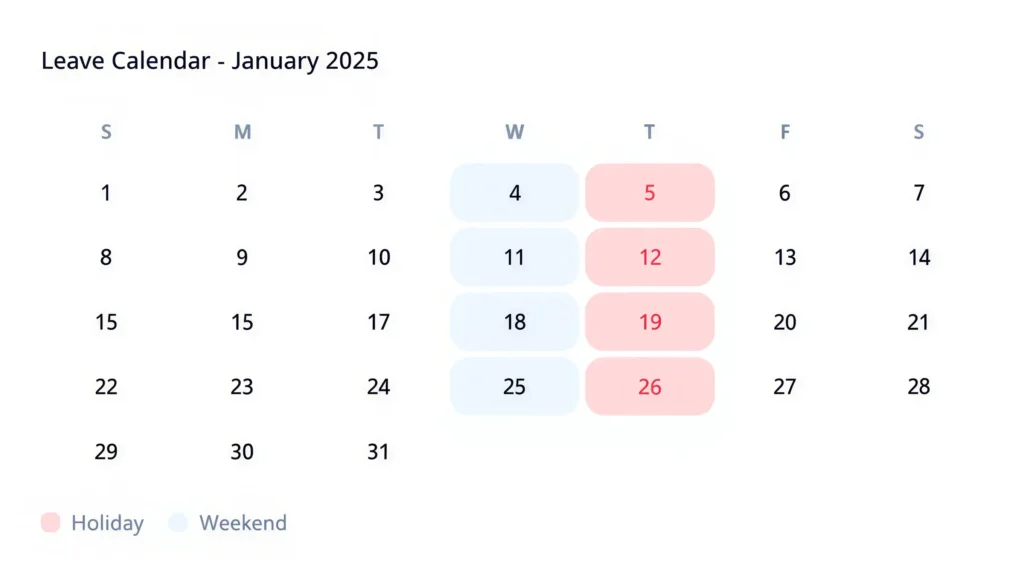The height and width of the screenshot is (578, 1024).
Task: Pick the highlighted date 19
Action: click(650, 322)
